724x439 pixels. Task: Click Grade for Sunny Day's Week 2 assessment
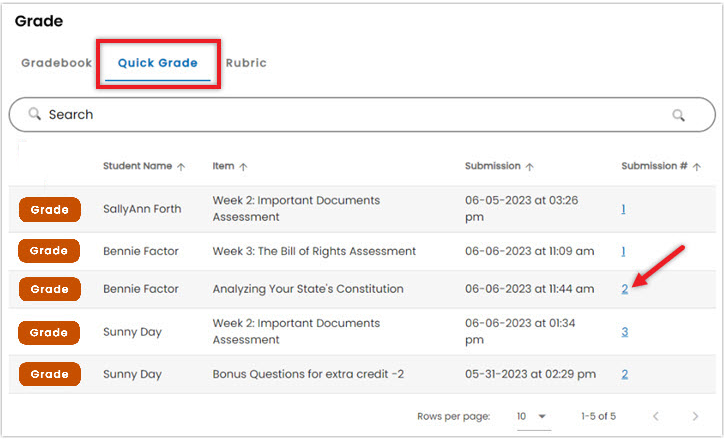click(x=49, y=332)
